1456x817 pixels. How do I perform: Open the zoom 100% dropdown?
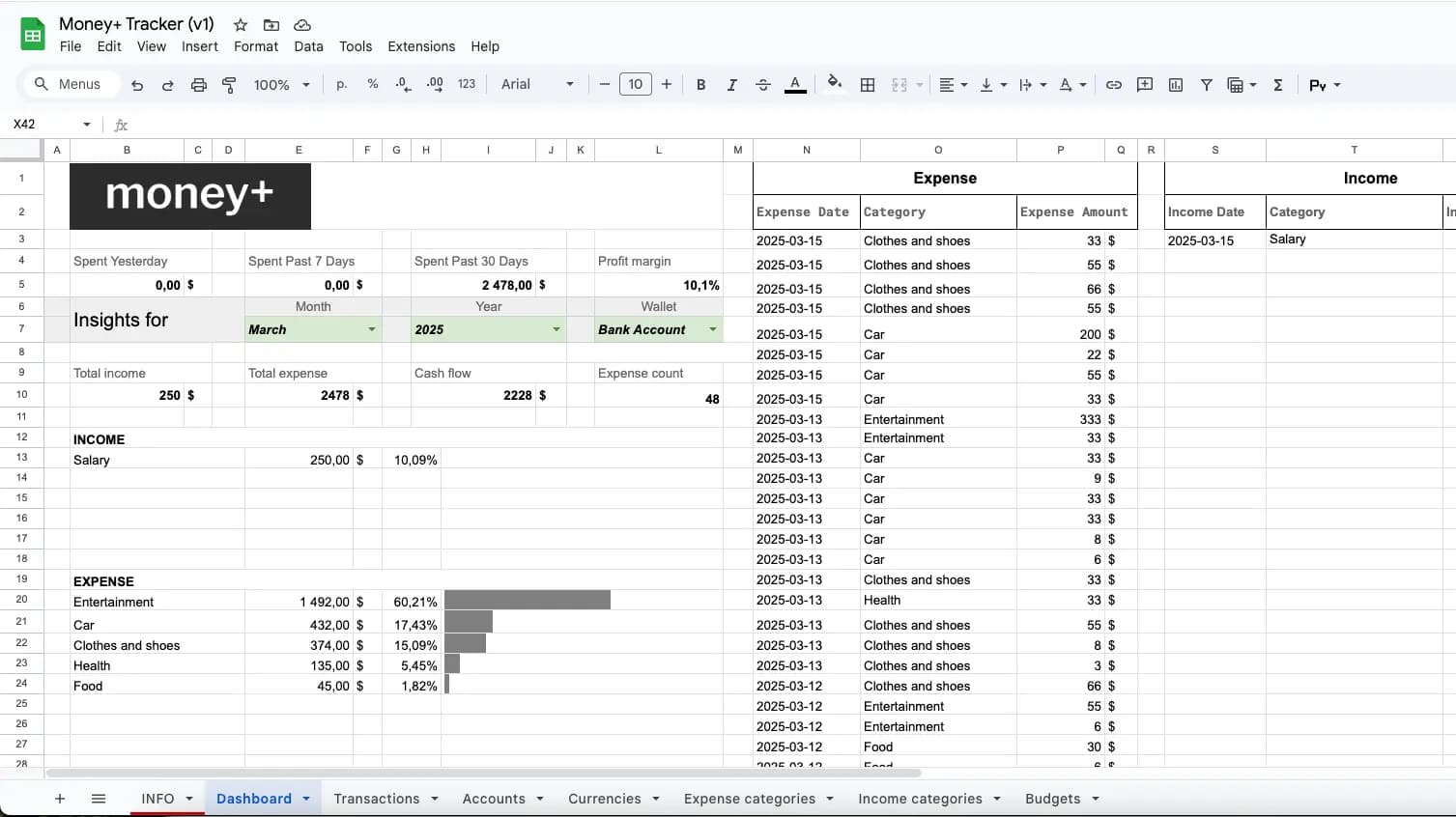coord(281,85)
